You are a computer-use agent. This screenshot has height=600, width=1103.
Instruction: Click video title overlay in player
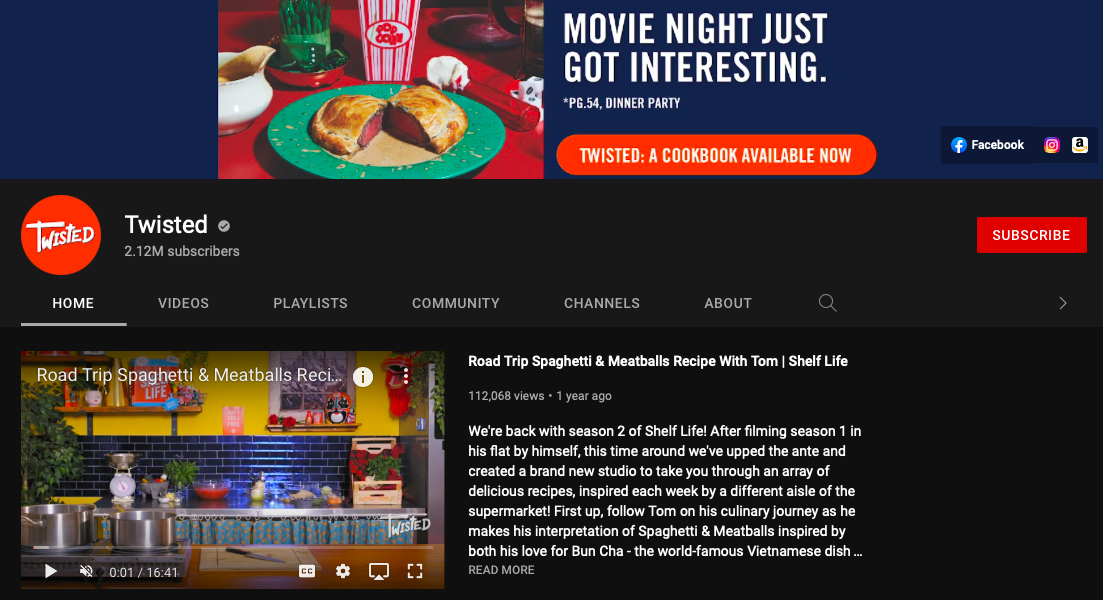(x=189, y=375)
